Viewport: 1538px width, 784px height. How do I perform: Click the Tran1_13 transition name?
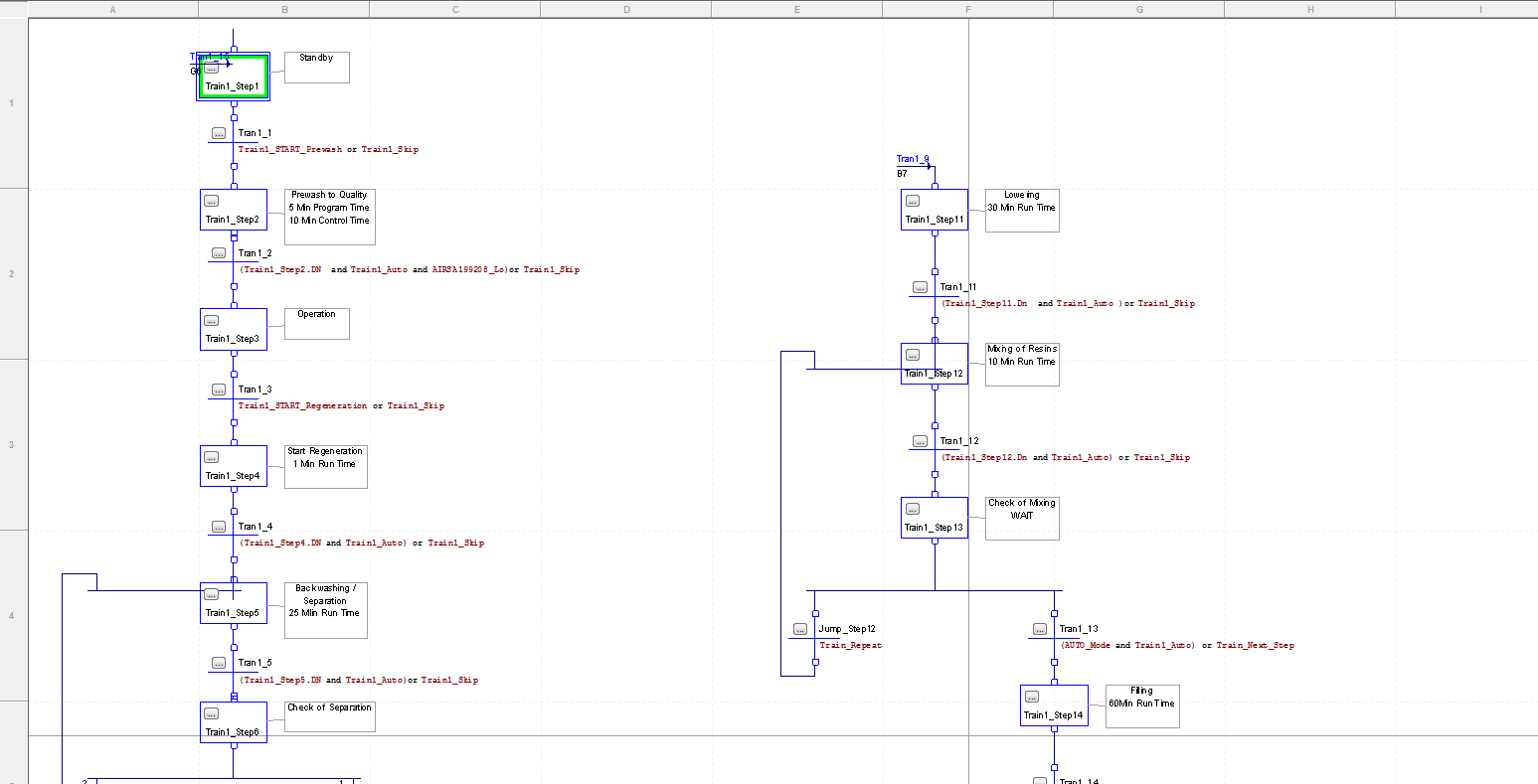[x=1079, y=629]
